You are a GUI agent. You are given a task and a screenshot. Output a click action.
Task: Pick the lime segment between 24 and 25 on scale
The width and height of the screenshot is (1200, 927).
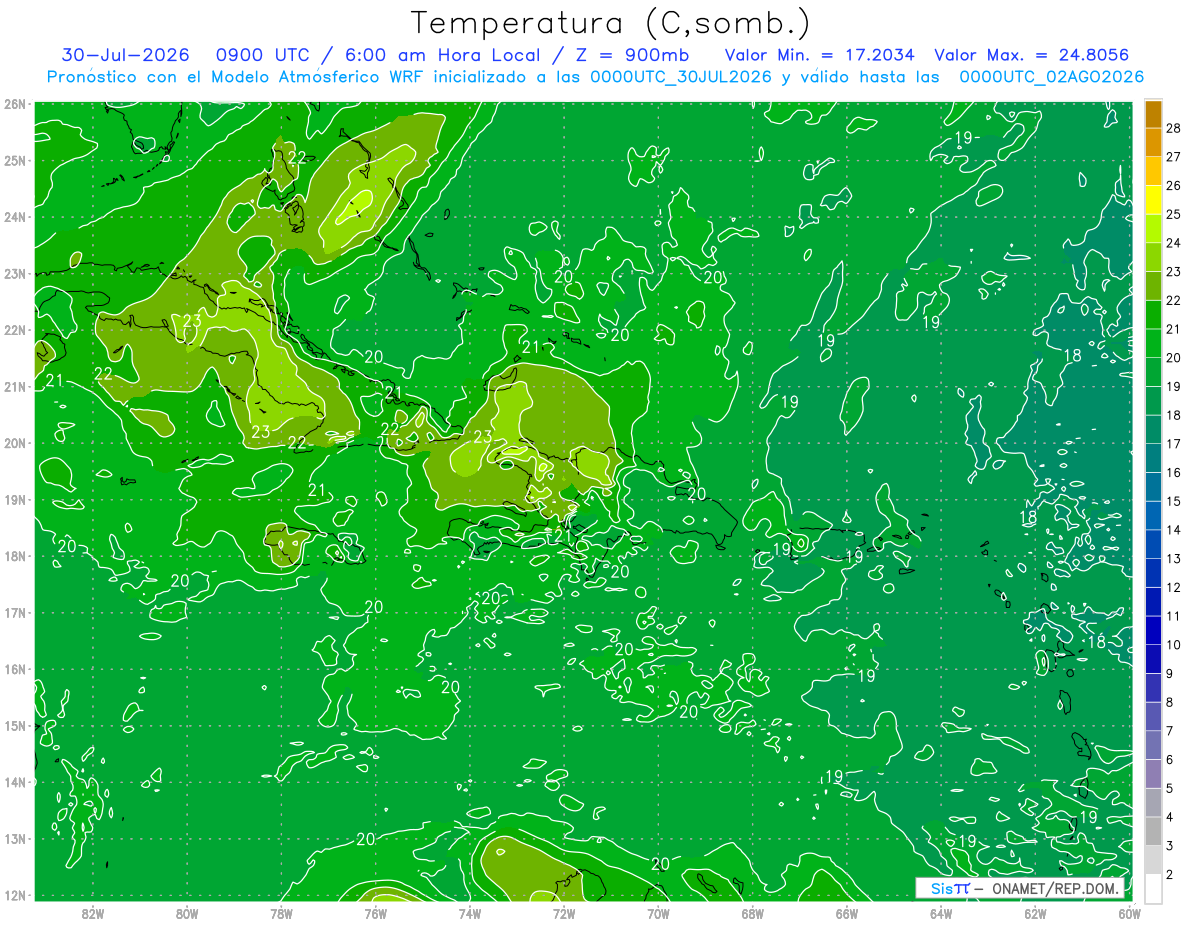point(1154,228)
